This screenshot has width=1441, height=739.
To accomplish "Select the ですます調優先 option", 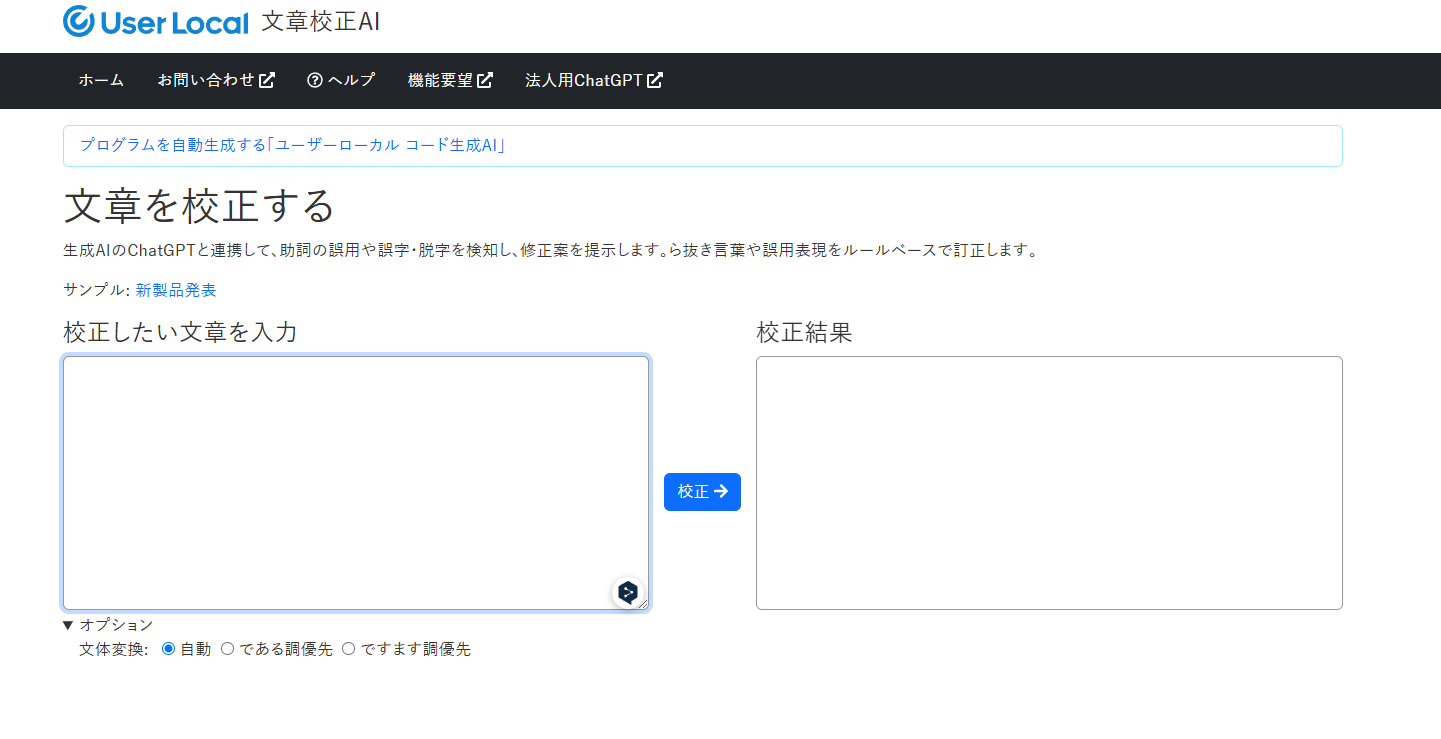I will click(x=348, y=648).
